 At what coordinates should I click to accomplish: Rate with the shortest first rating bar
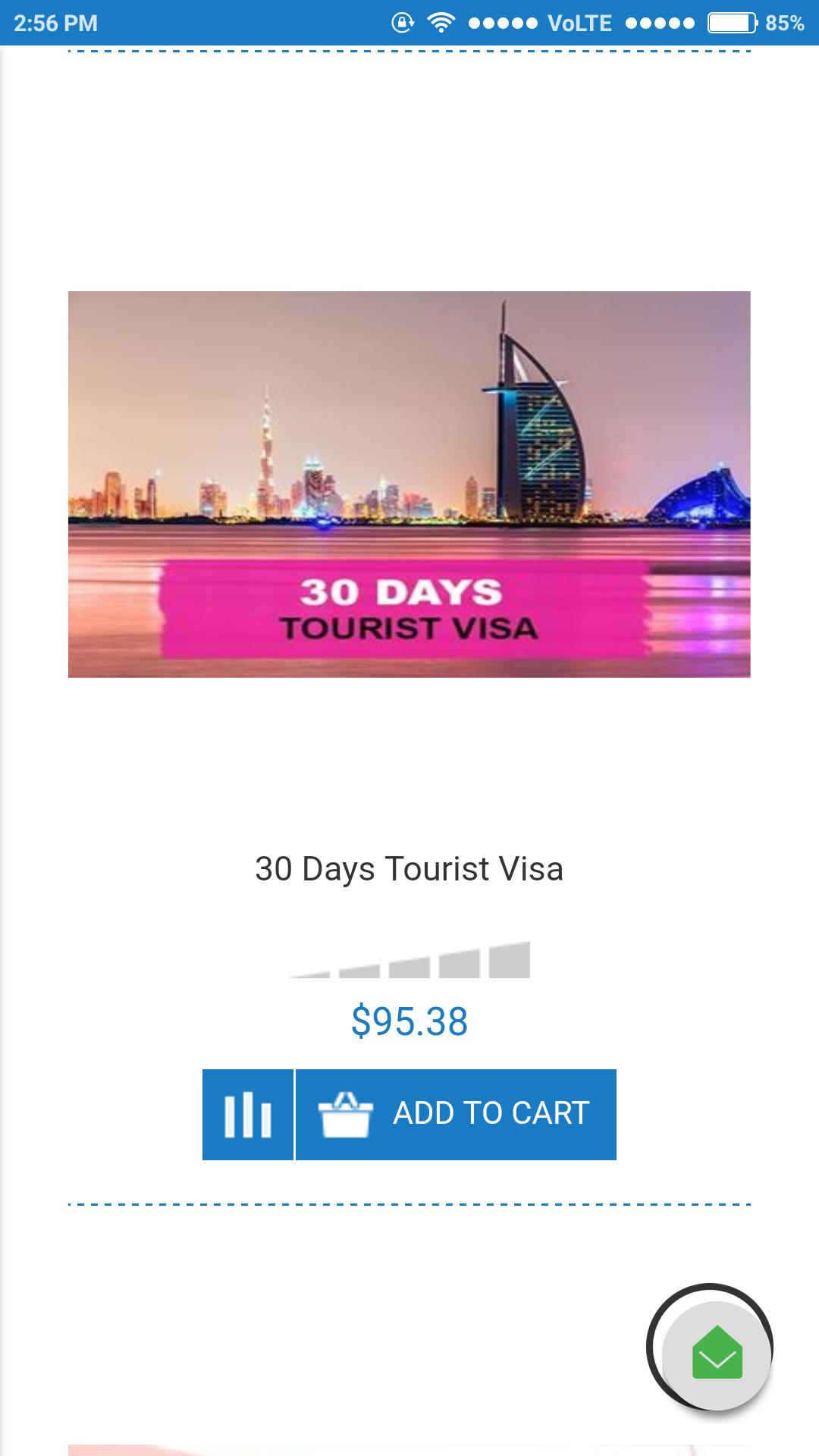[309, 974]
